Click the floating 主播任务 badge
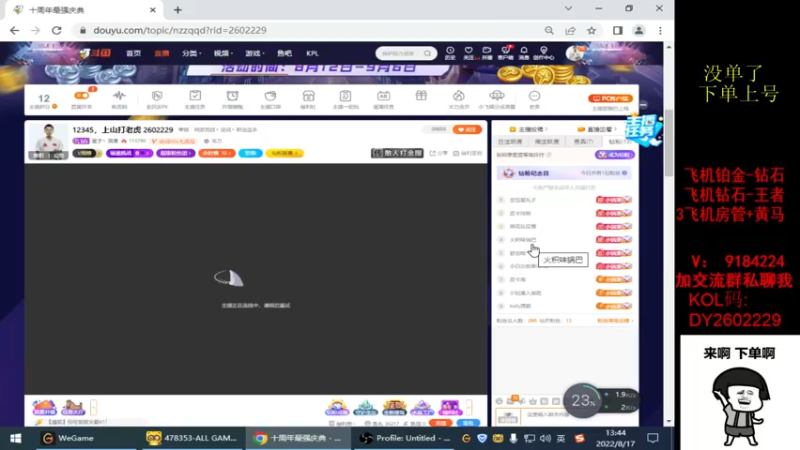Viewport: 800px width, 450px height. tap(644, 130)
